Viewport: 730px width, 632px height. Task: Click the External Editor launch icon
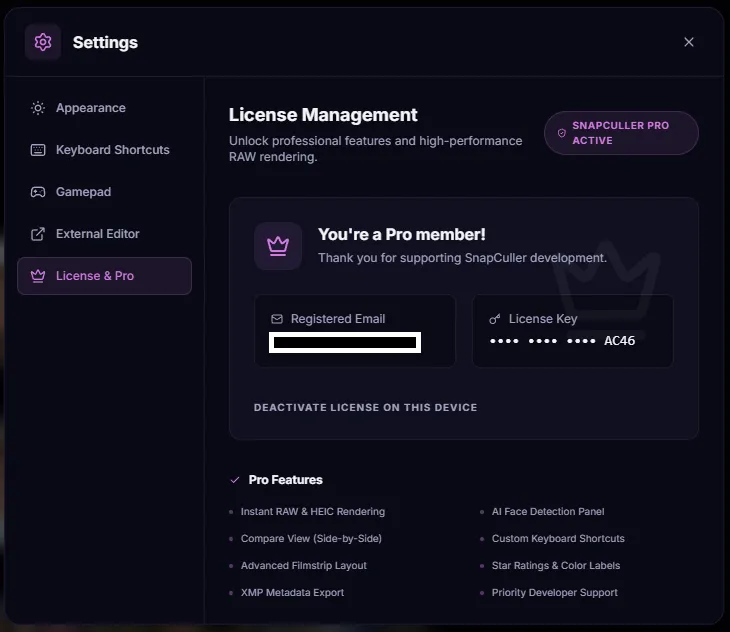(x=38, y=234)
